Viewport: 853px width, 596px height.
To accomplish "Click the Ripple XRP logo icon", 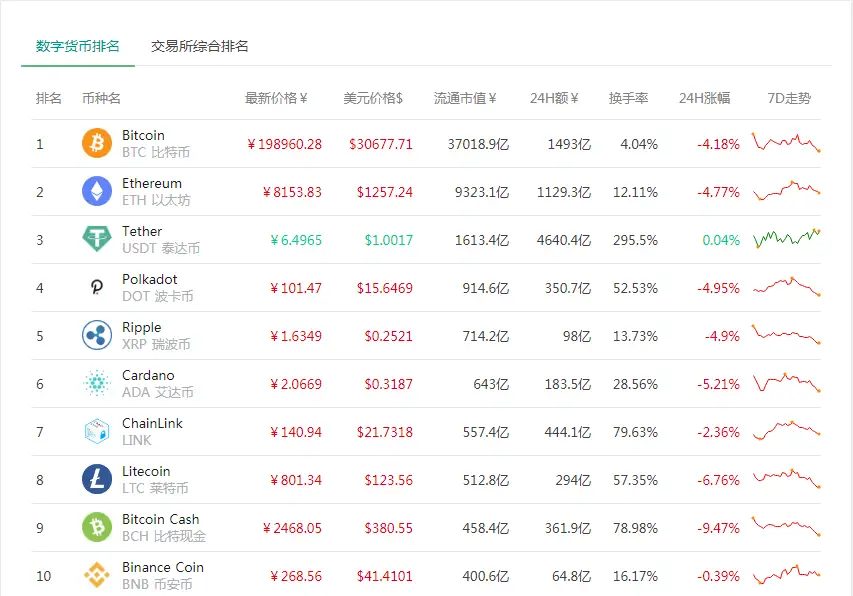I will click(97, 336).
